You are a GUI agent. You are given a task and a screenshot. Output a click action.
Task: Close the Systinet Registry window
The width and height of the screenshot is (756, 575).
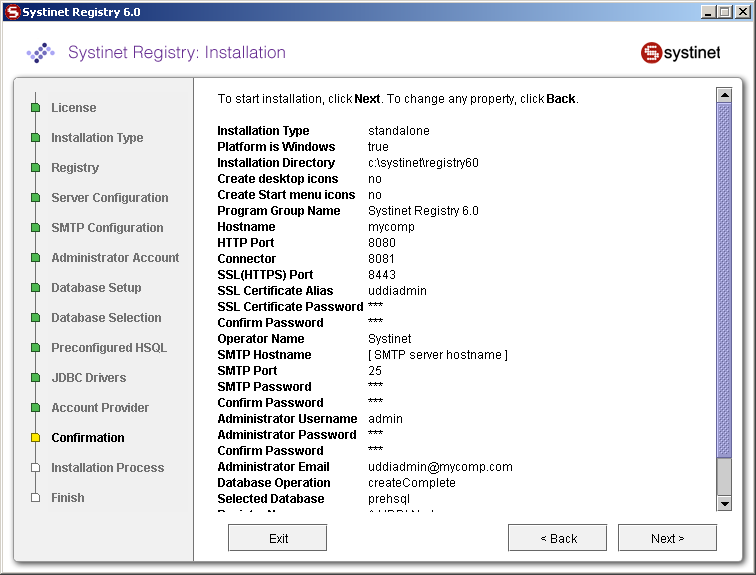tap(743, 12)
